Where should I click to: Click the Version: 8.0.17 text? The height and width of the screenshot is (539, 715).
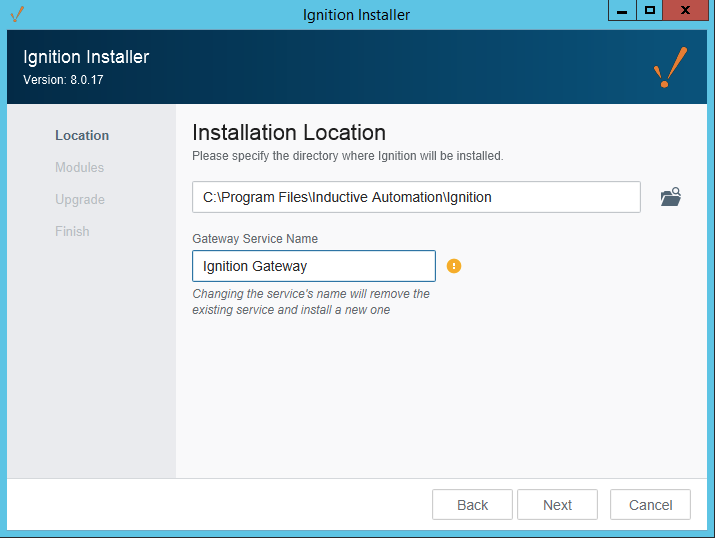[x=63, y=80]
